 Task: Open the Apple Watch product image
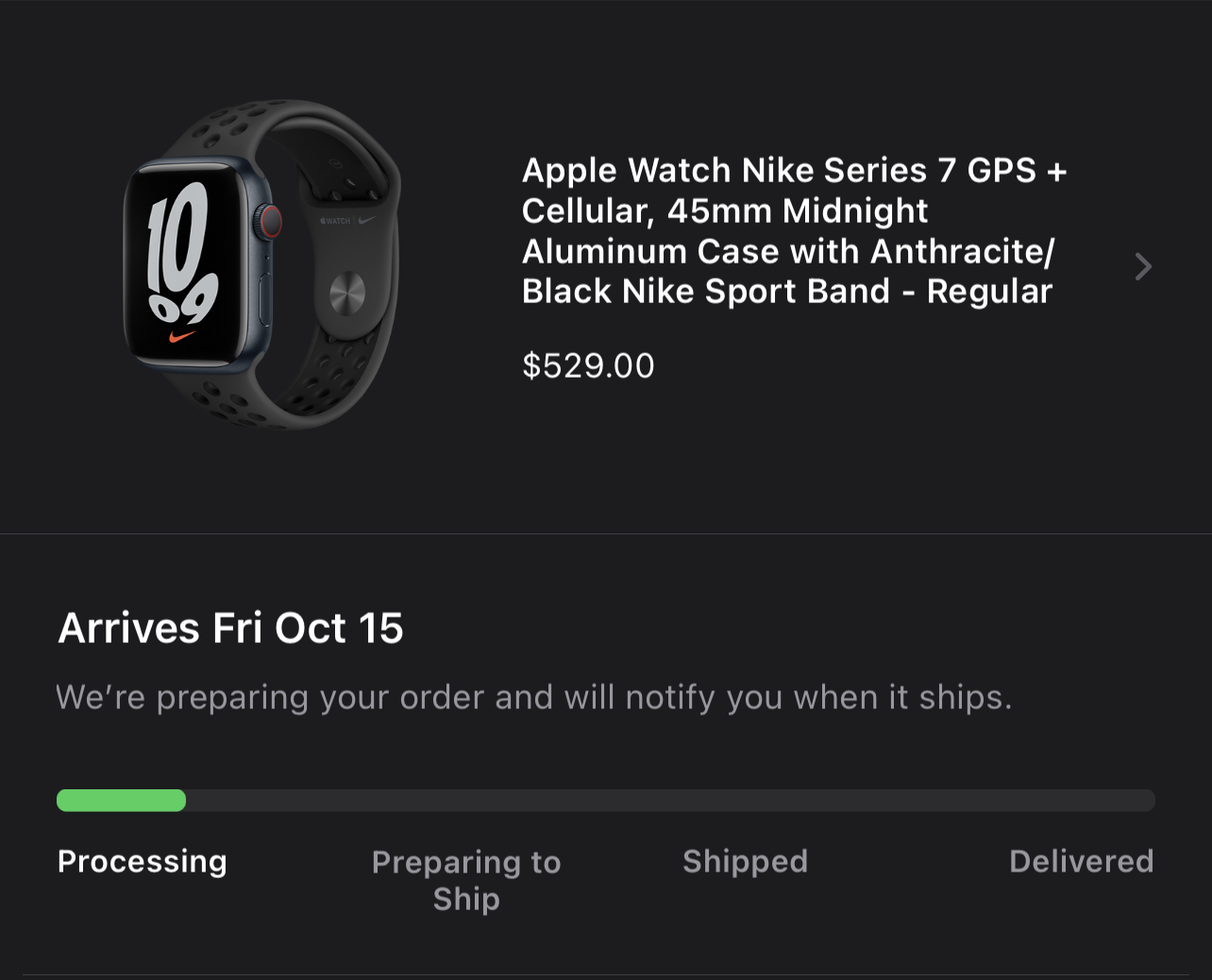pos(262,264)
